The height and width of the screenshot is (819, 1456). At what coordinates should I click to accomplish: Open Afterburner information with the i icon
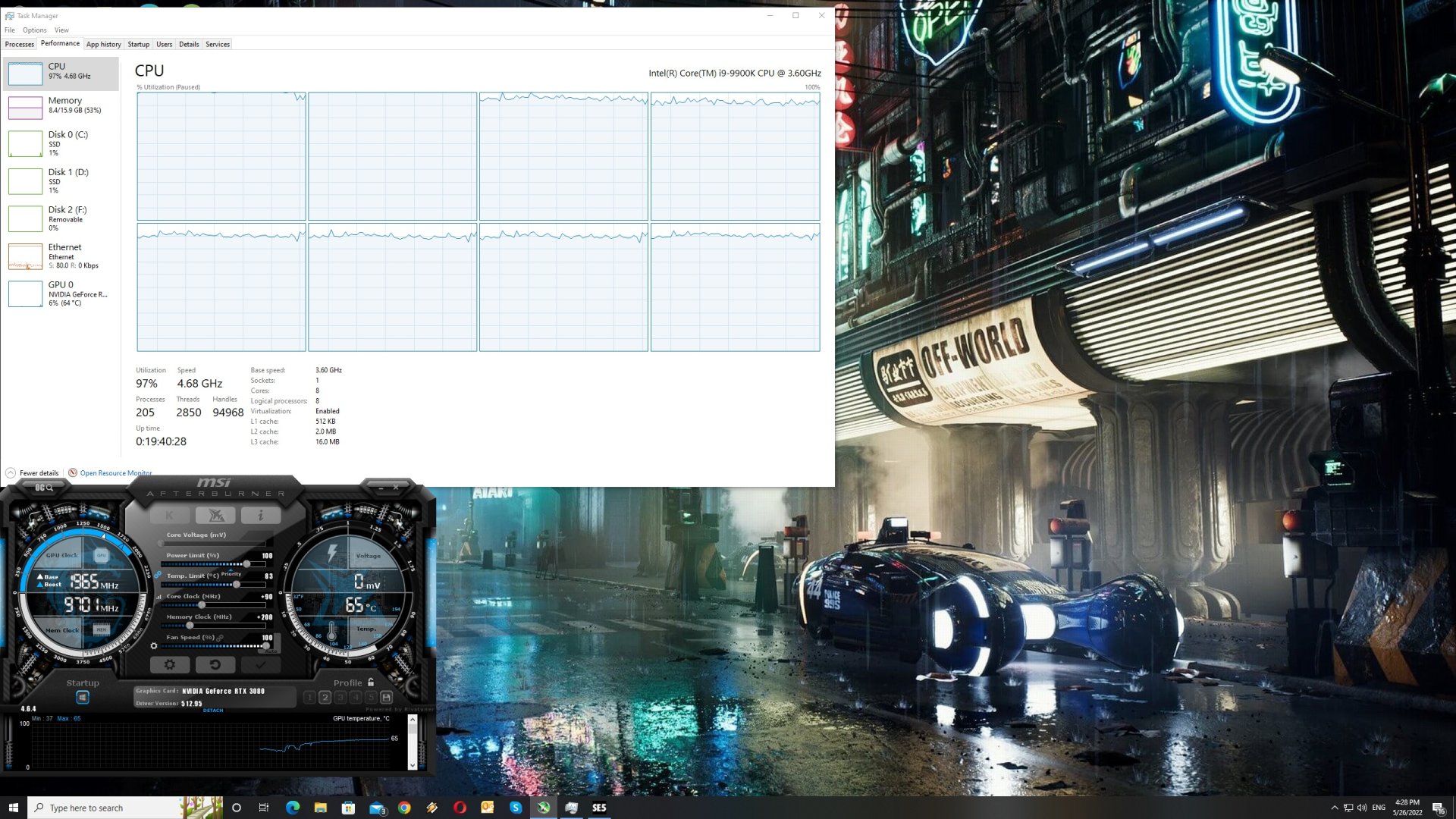click(260, 516)
